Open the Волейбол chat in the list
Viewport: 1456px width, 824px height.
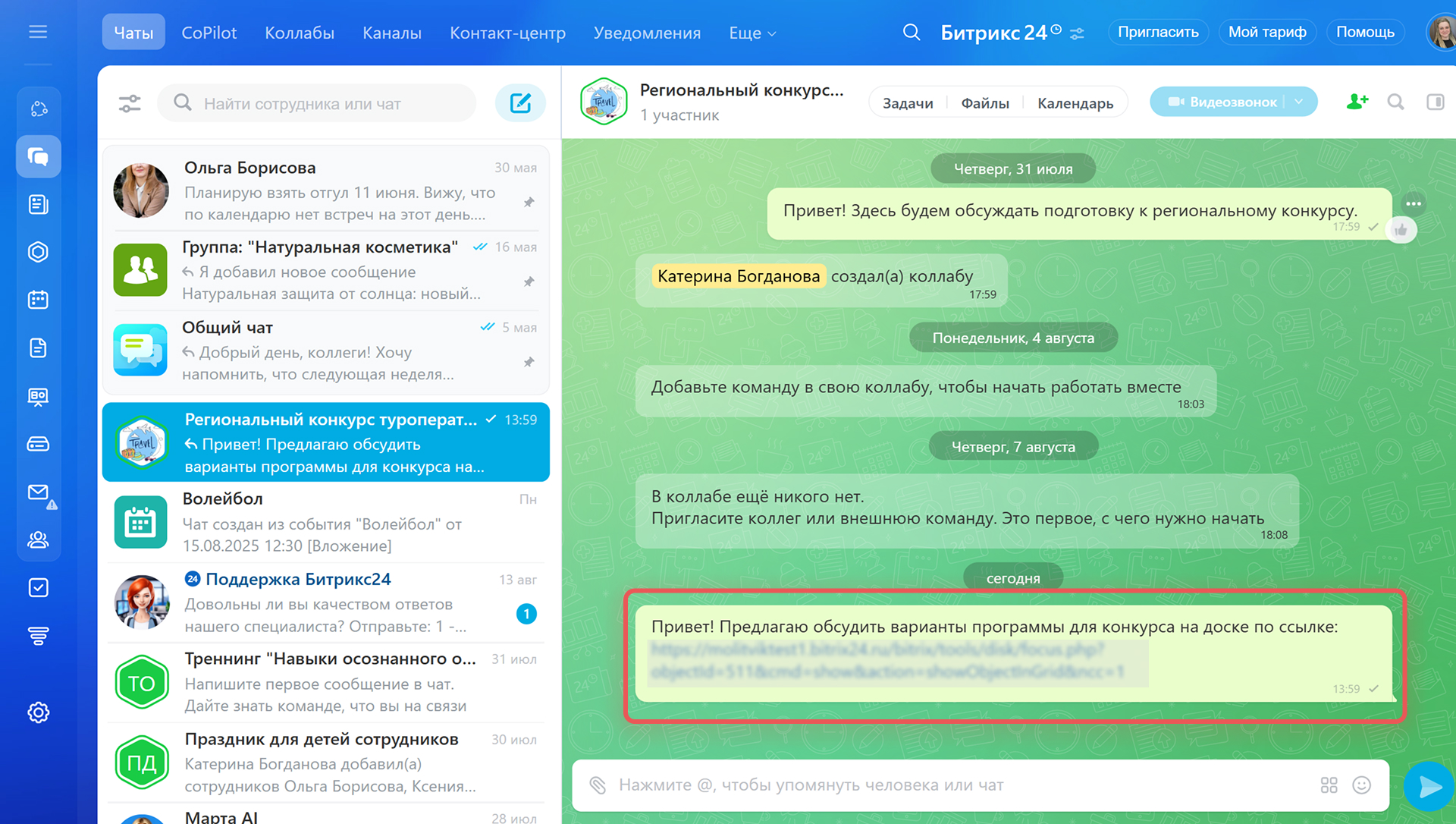(326, 522)
